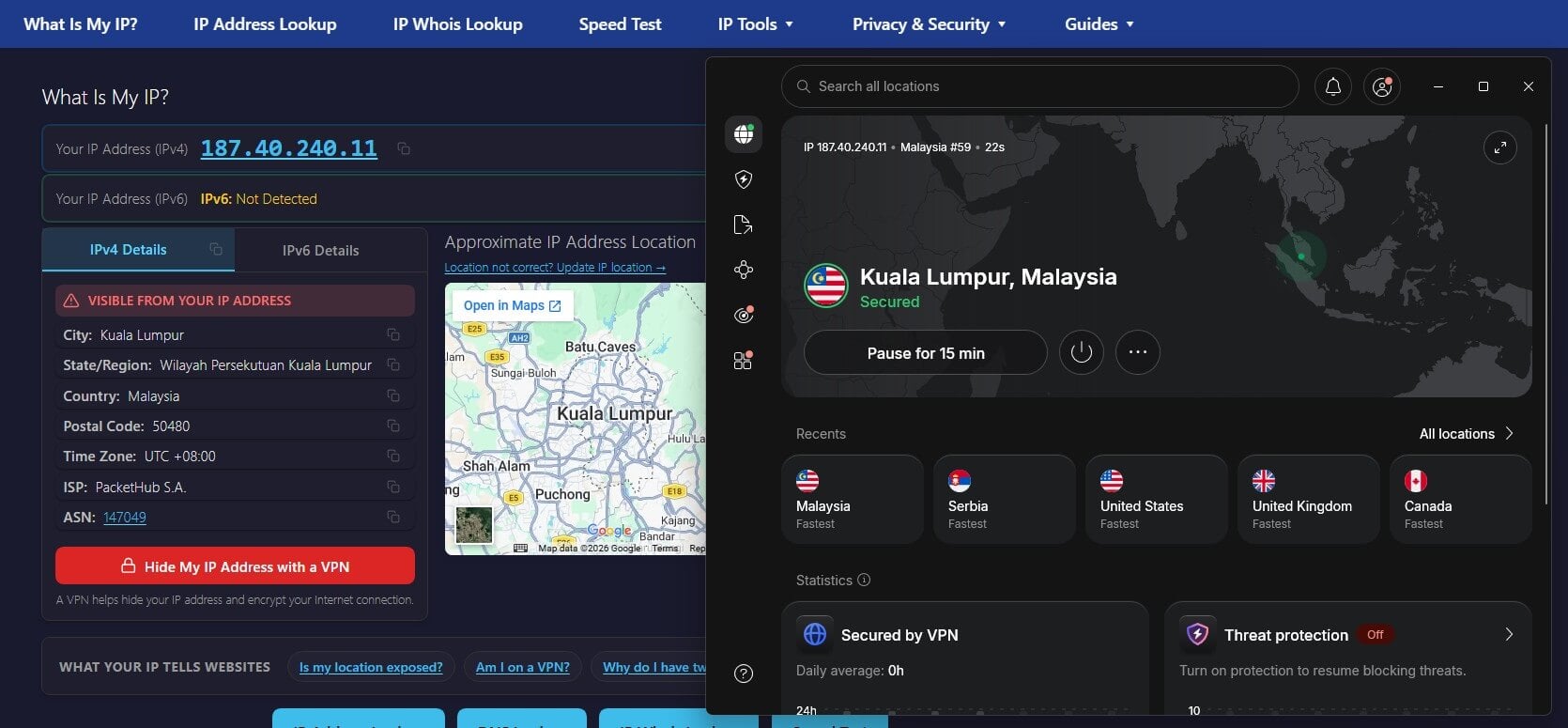Copy the IPv4 address 187.40.240.11
The height and width of the screenshot is (728, 1568).
404,148
